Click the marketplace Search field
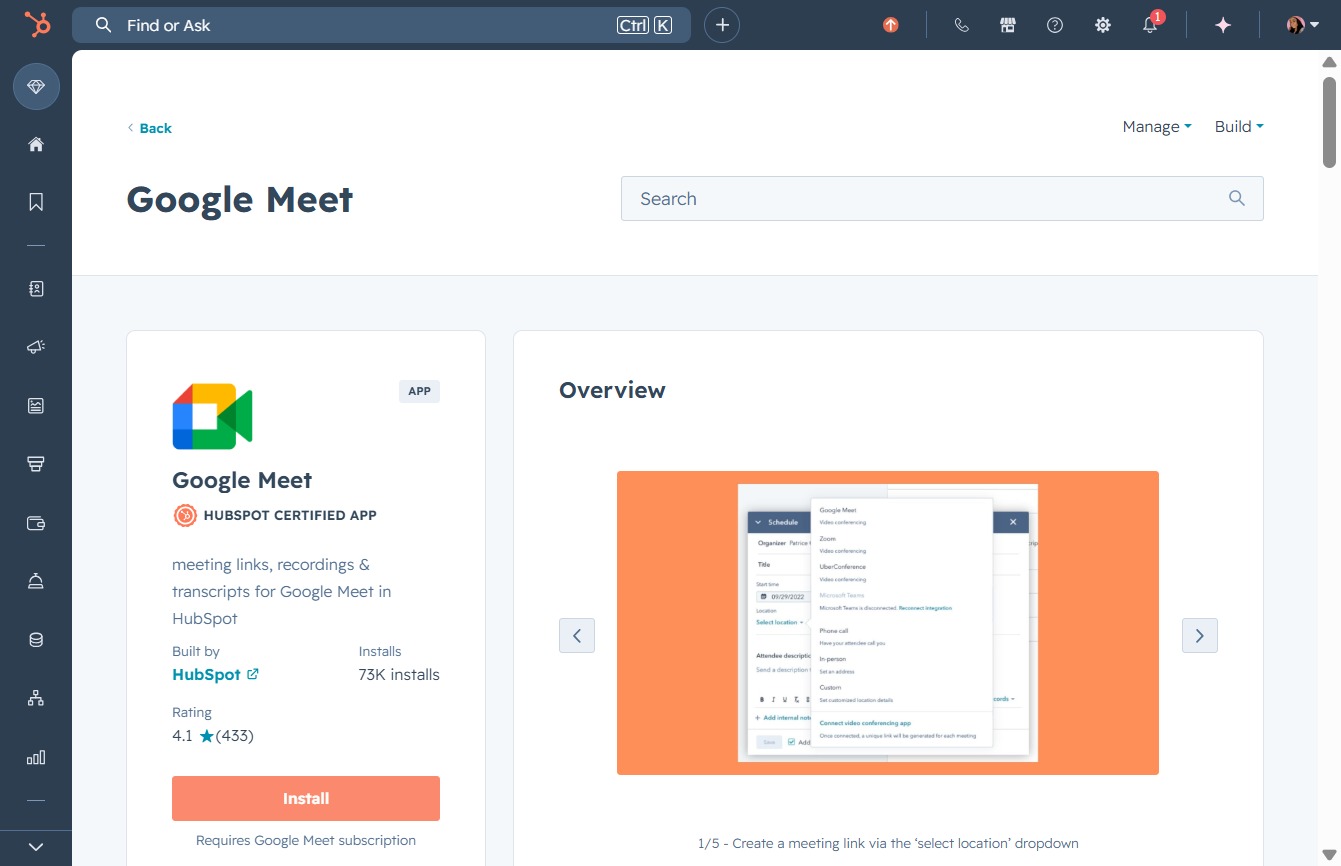The height and width of the screenshot is (866, 1341). point(942,198)
